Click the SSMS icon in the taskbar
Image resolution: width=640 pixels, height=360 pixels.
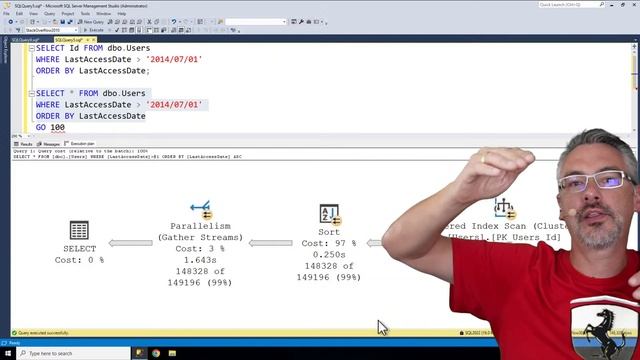[x=140, y=353]
